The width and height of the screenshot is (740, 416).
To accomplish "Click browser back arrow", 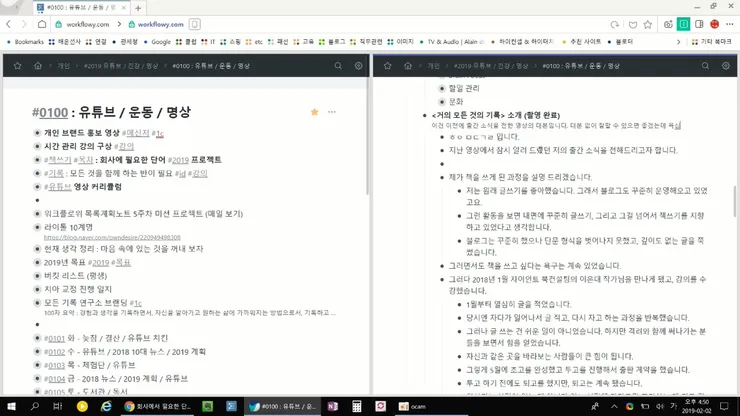I will (8, 24).
